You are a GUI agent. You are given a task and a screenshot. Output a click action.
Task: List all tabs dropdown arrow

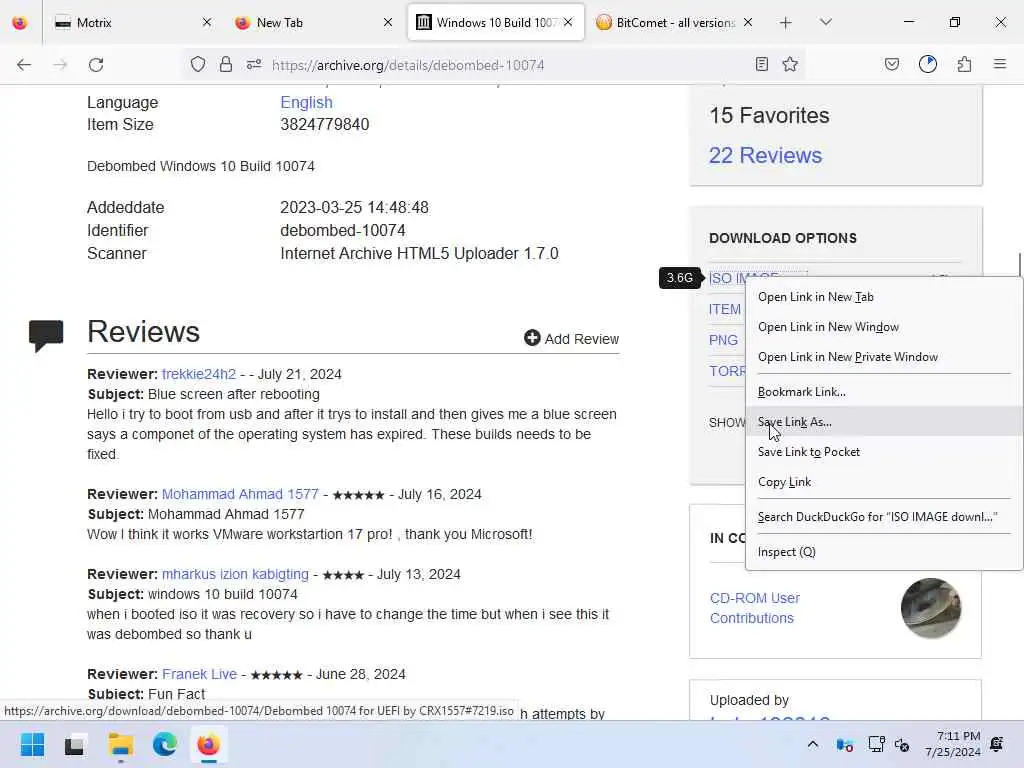[x=826, y=22]
